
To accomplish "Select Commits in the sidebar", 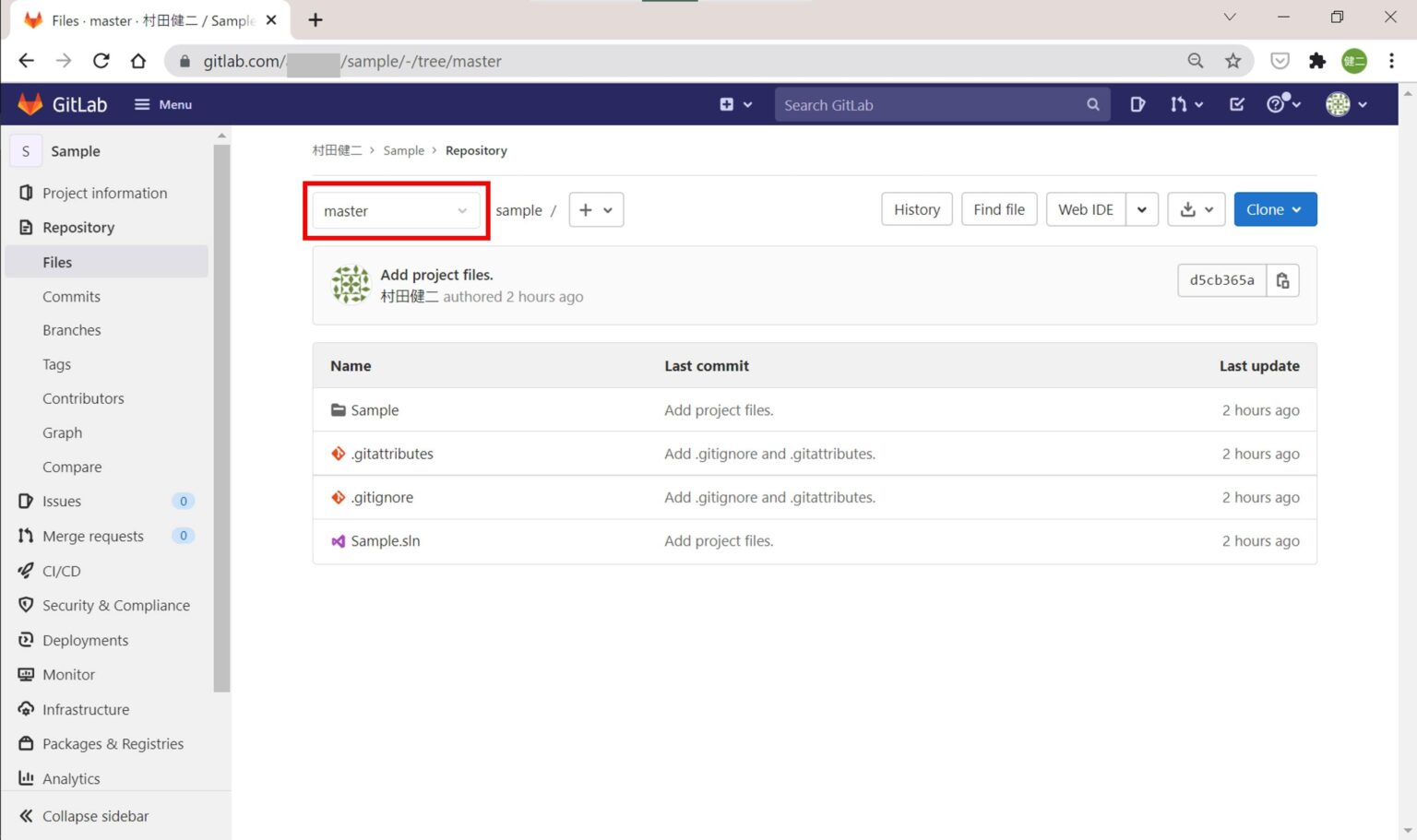I will coord(71,296).
